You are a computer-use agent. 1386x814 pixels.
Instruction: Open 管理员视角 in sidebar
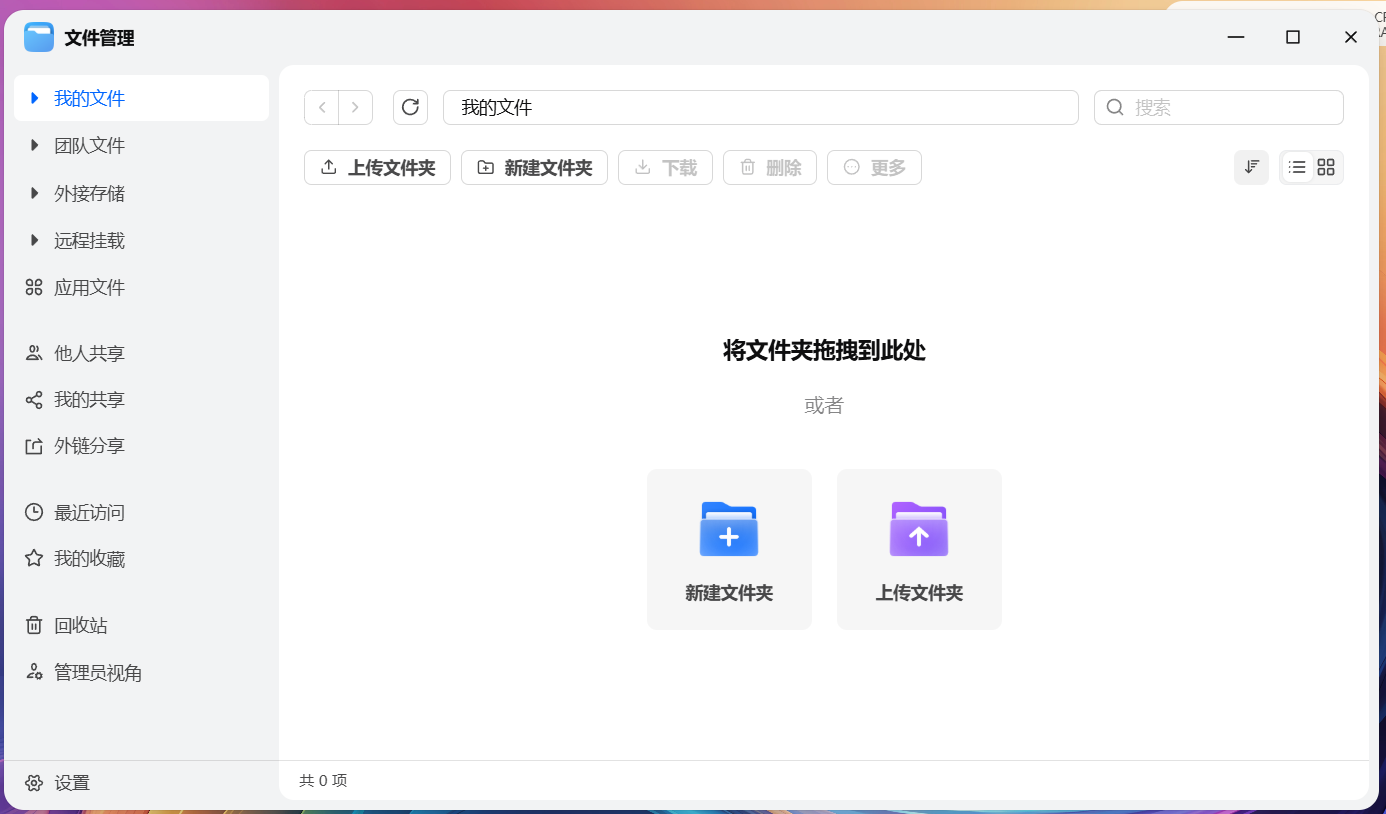click(x=97, y=673)
